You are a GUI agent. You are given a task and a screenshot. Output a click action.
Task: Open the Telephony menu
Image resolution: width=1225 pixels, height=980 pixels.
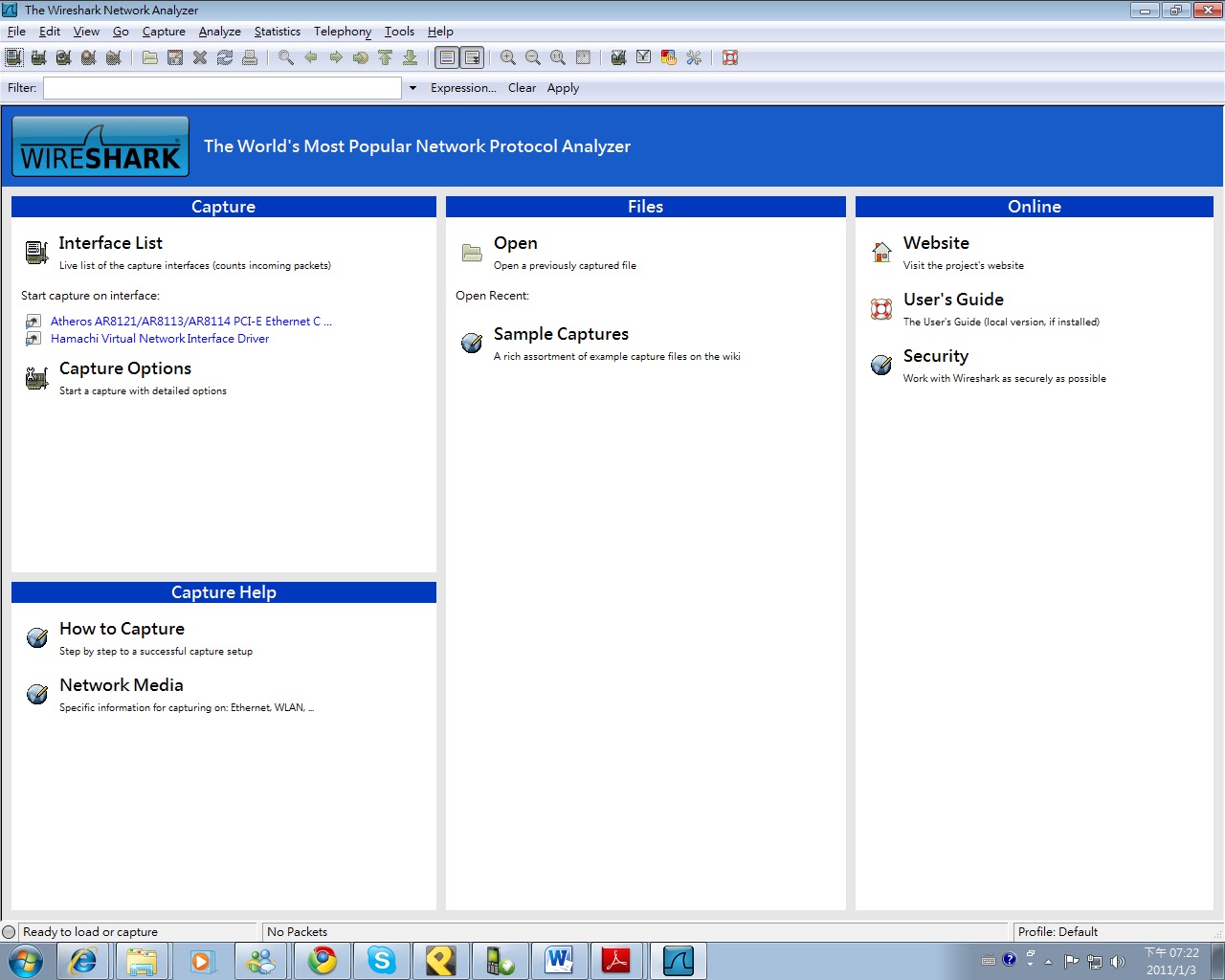(343, 32)
